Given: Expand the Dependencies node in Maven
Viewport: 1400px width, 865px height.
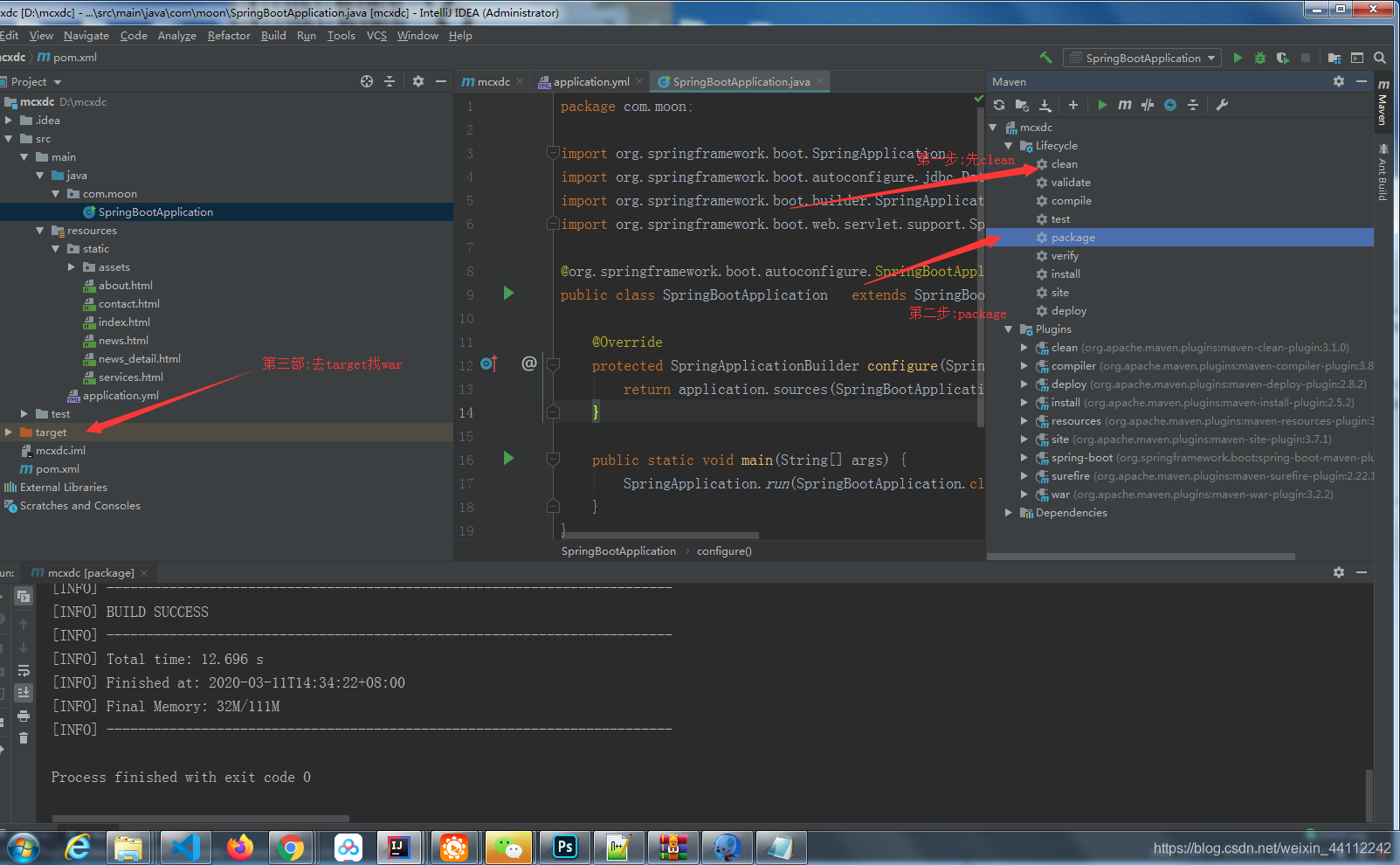Looking at the screenshot, I should click(x=1009, y=513).
